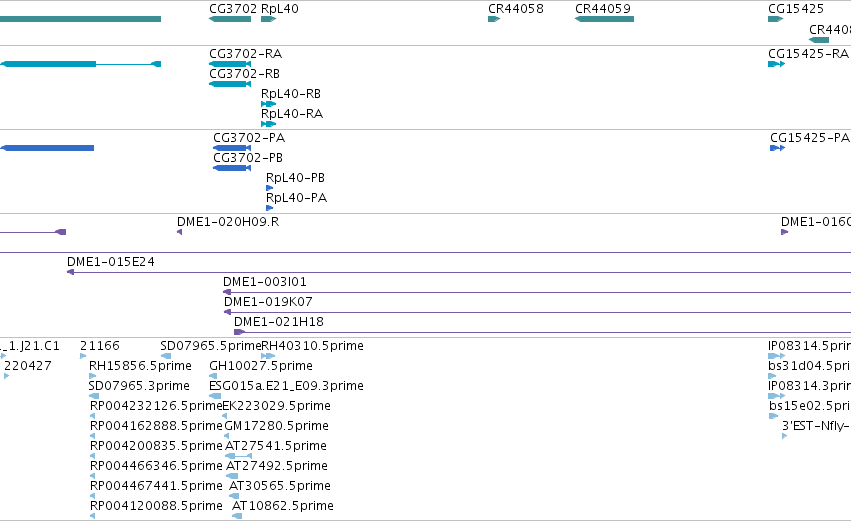Open the RpL40-RA transcript label
Screen dimensions: 851x521
click(292, 114)
